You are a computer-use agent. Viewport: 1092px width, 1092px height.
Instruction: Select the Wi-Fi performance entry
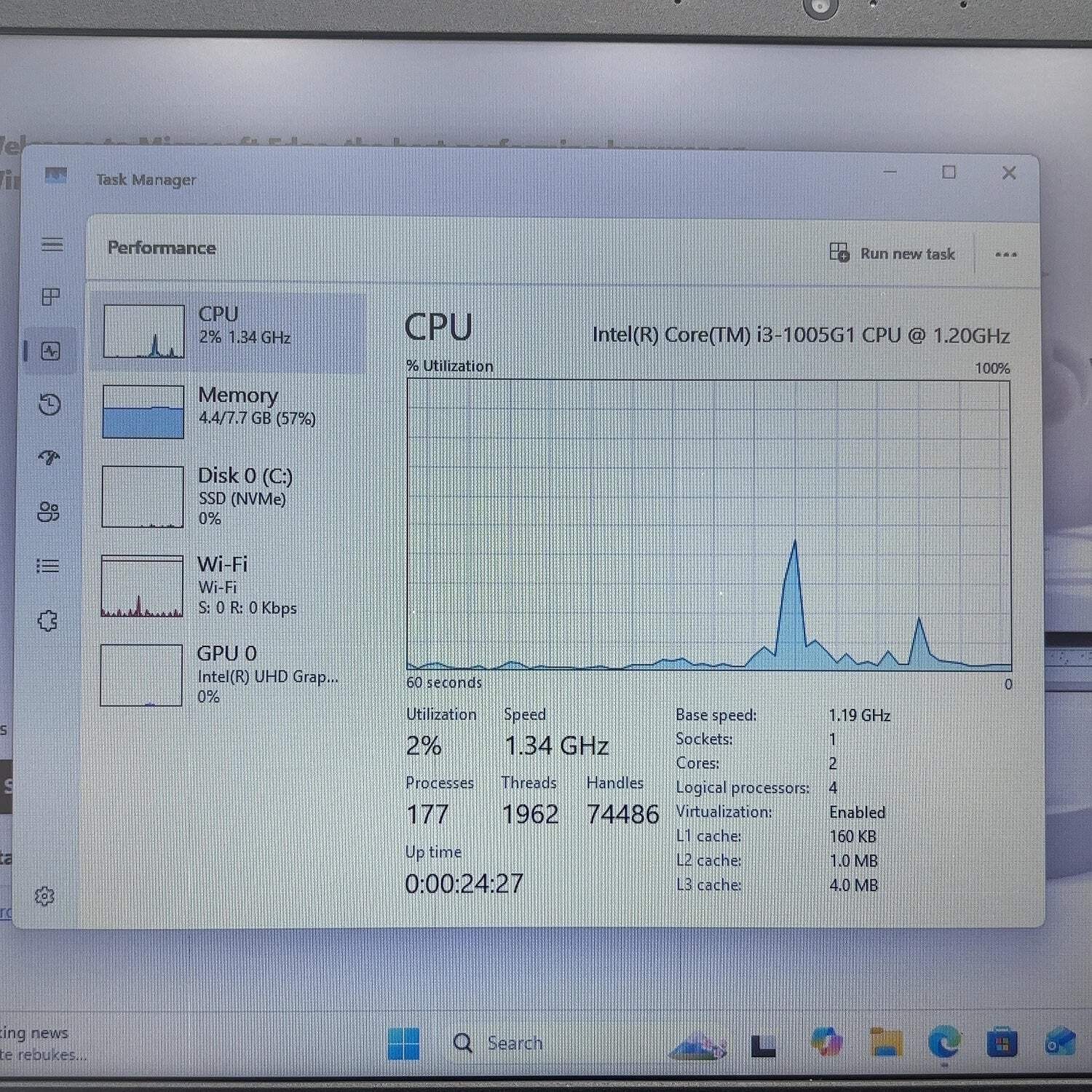pyautogui.click(x=229, y=586)
